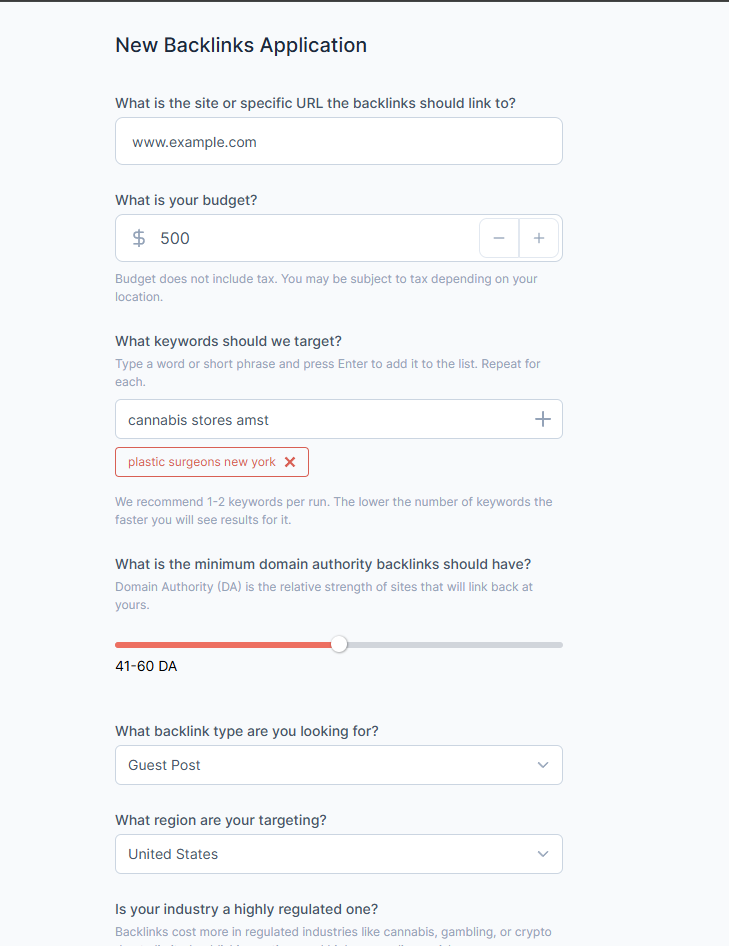The width and height of the screenshot is (729, 946).
Task: Click the minus icon to decrease budget
Action: [499, 238]
